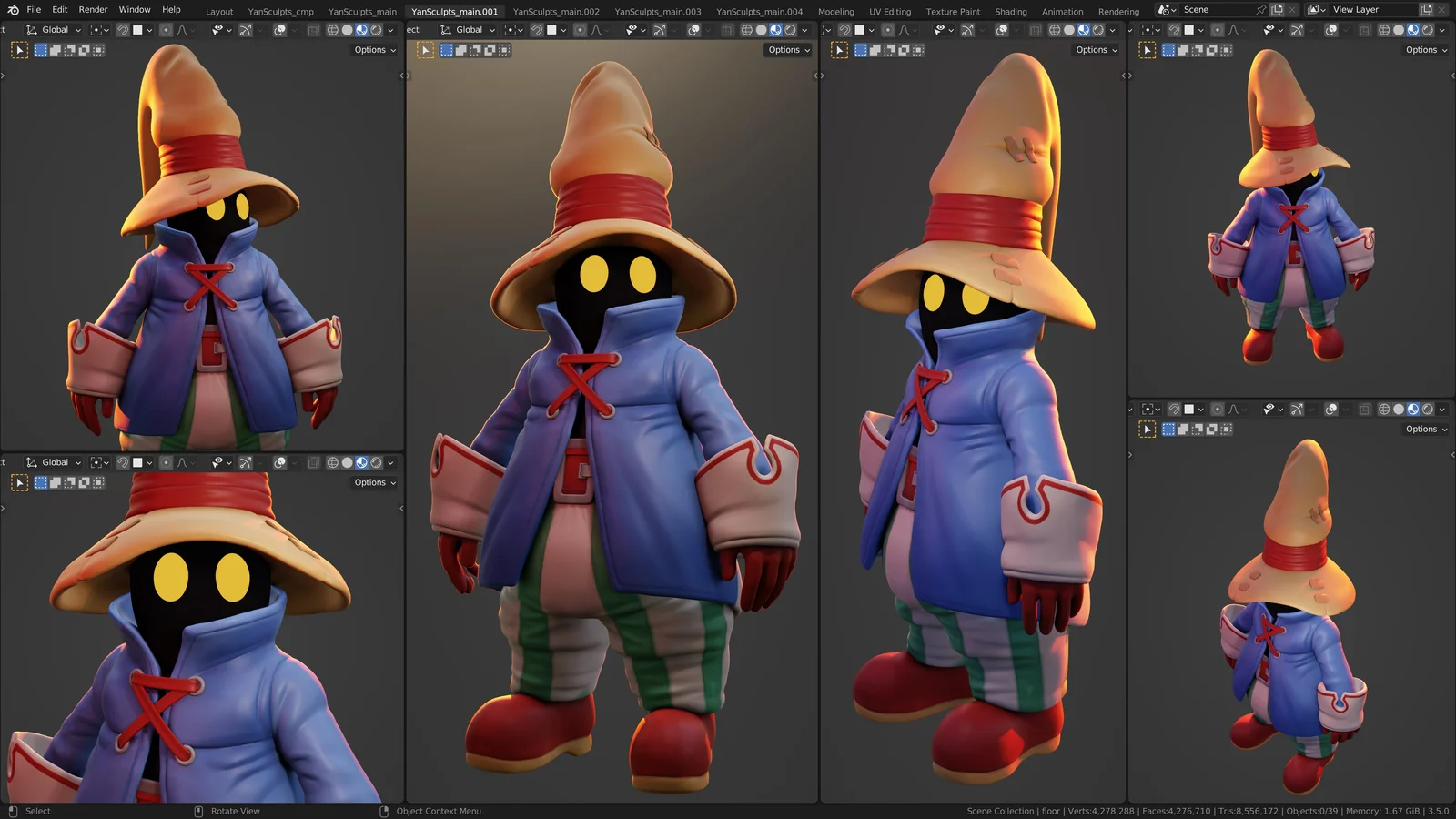Click the Scene name field in the top bar
1456x819 pixels.
pos(1210,9)
